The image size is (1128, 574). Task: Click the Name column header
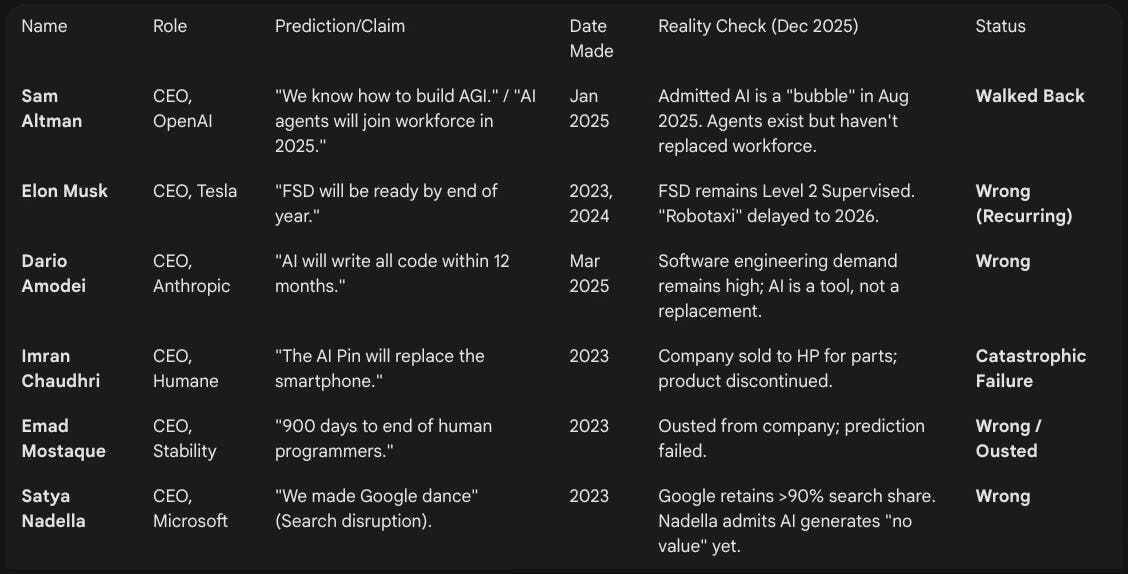point(44,26)
